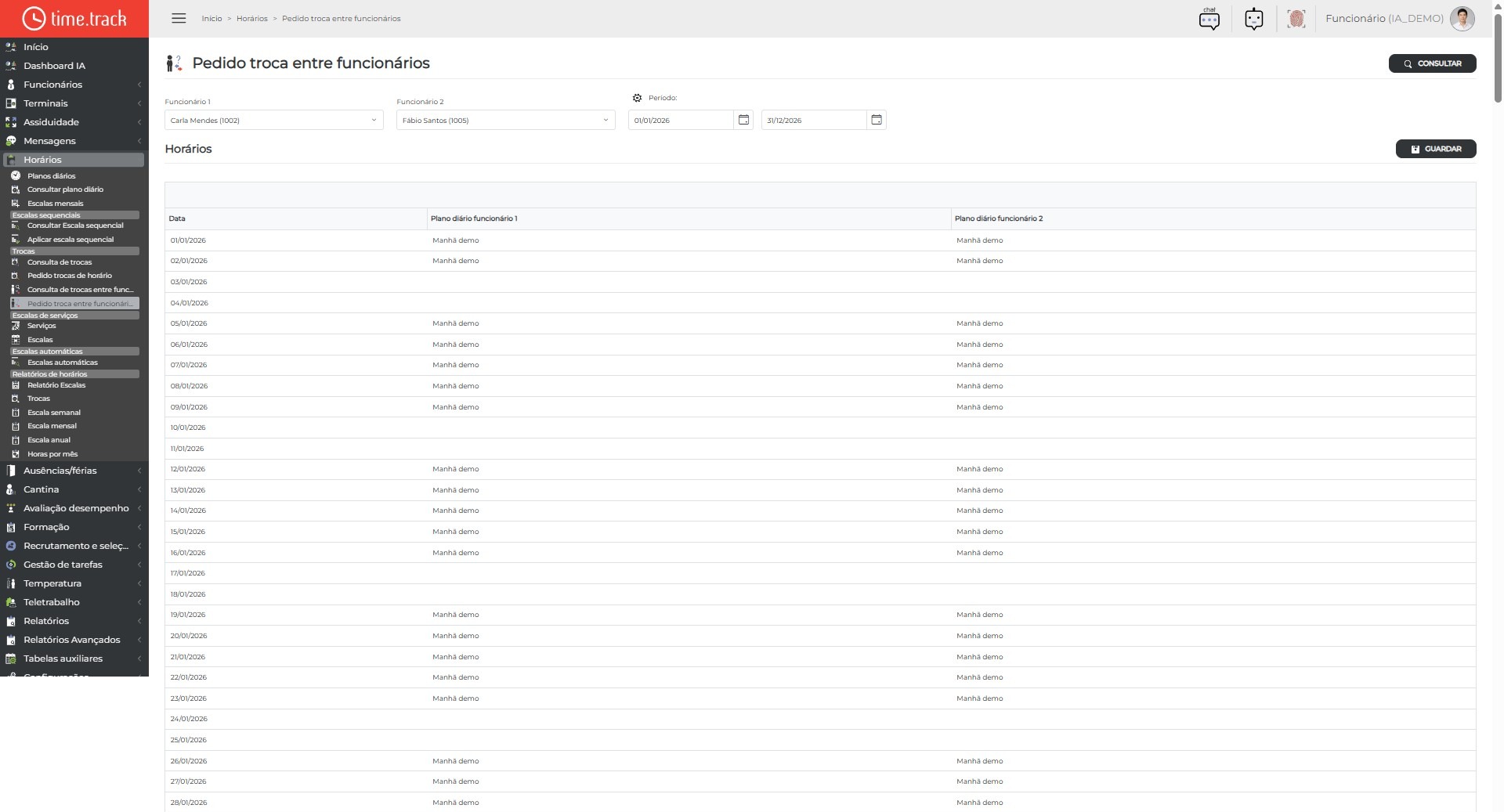Screen dimensions: 1504x812
Task: Click the Terminais sidebar icon
Action: tap(11, 103)
